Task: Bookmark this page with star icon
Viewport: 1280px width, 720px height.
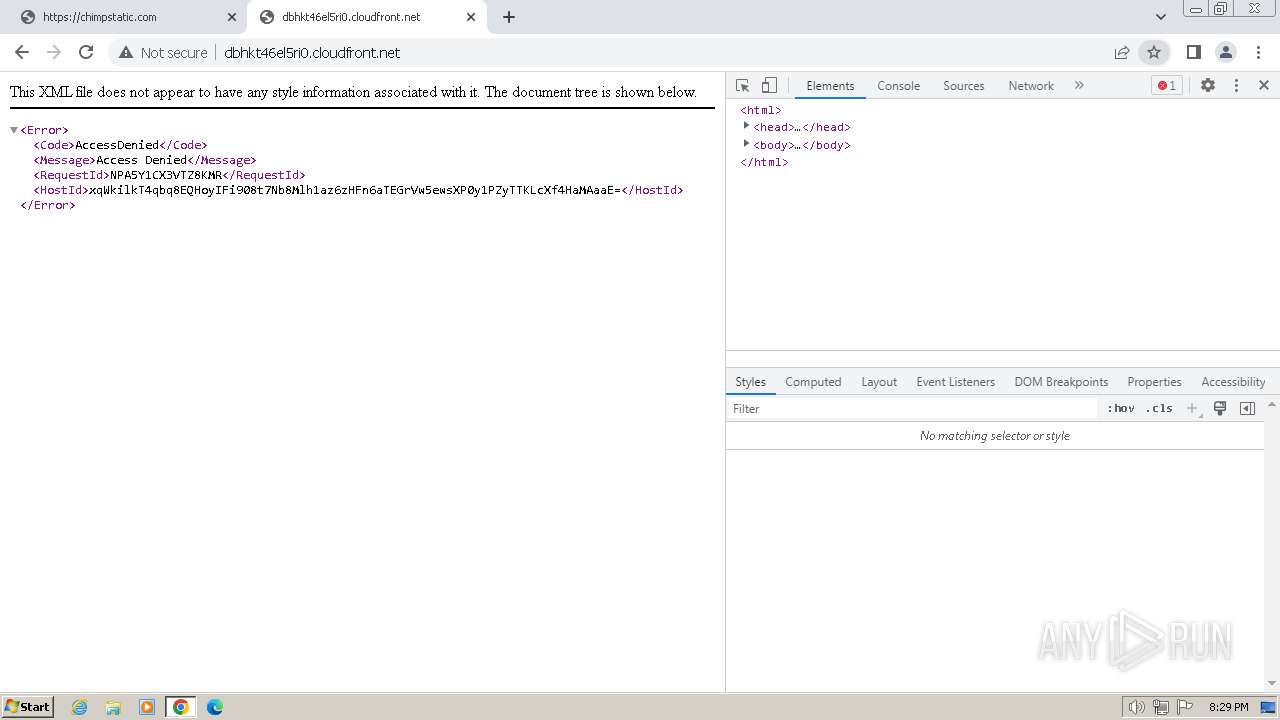Action: (1154, 52)
